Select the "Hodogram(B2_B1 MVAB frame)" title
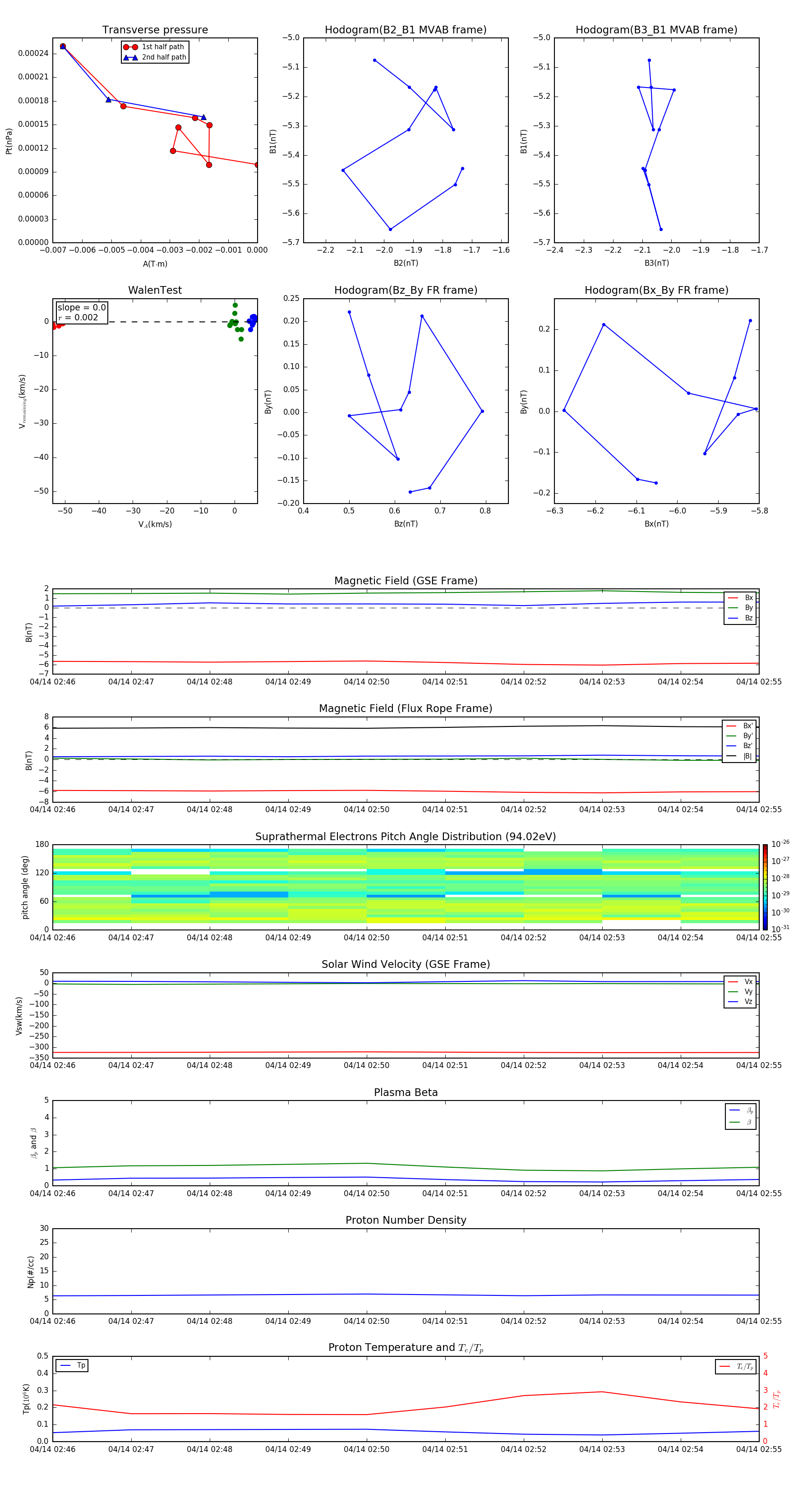The height and width of the screenshot is (1489, 812). (406, 30)
